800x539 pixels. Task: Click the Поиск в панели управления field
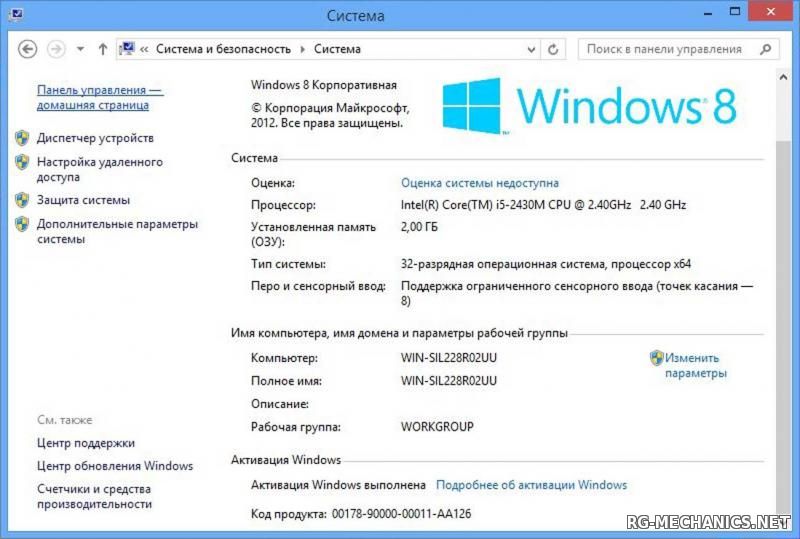click(665, 49)
